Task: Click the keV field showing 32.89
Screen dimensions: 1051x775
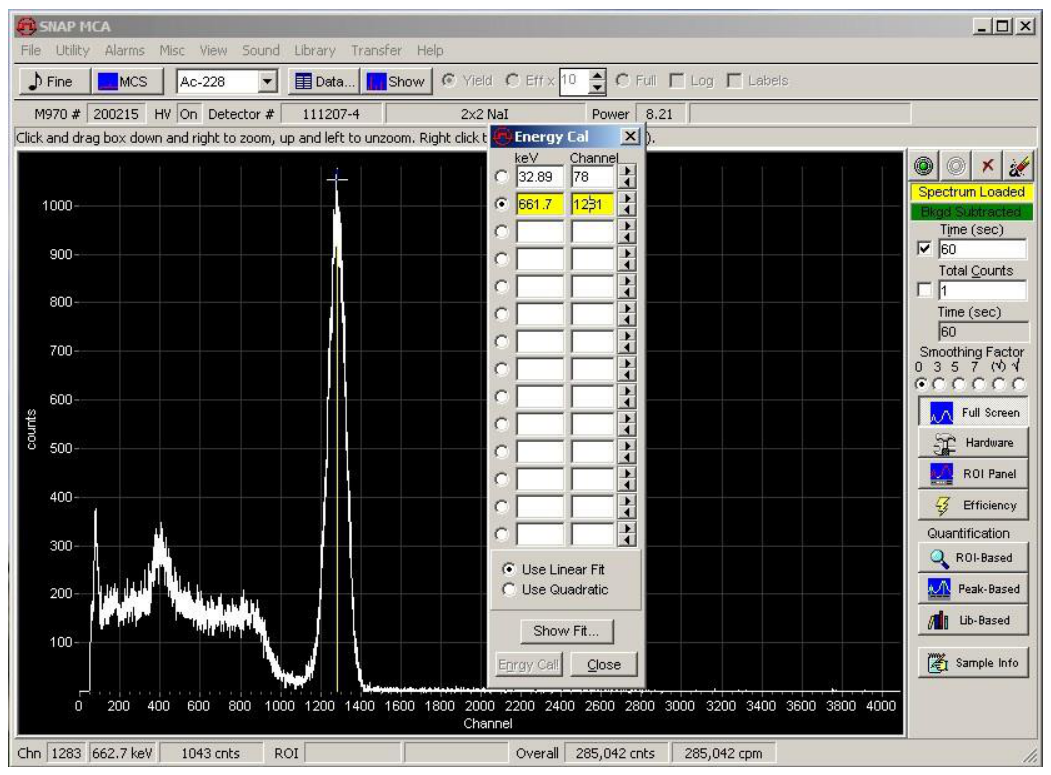Action: pos(540,177)
